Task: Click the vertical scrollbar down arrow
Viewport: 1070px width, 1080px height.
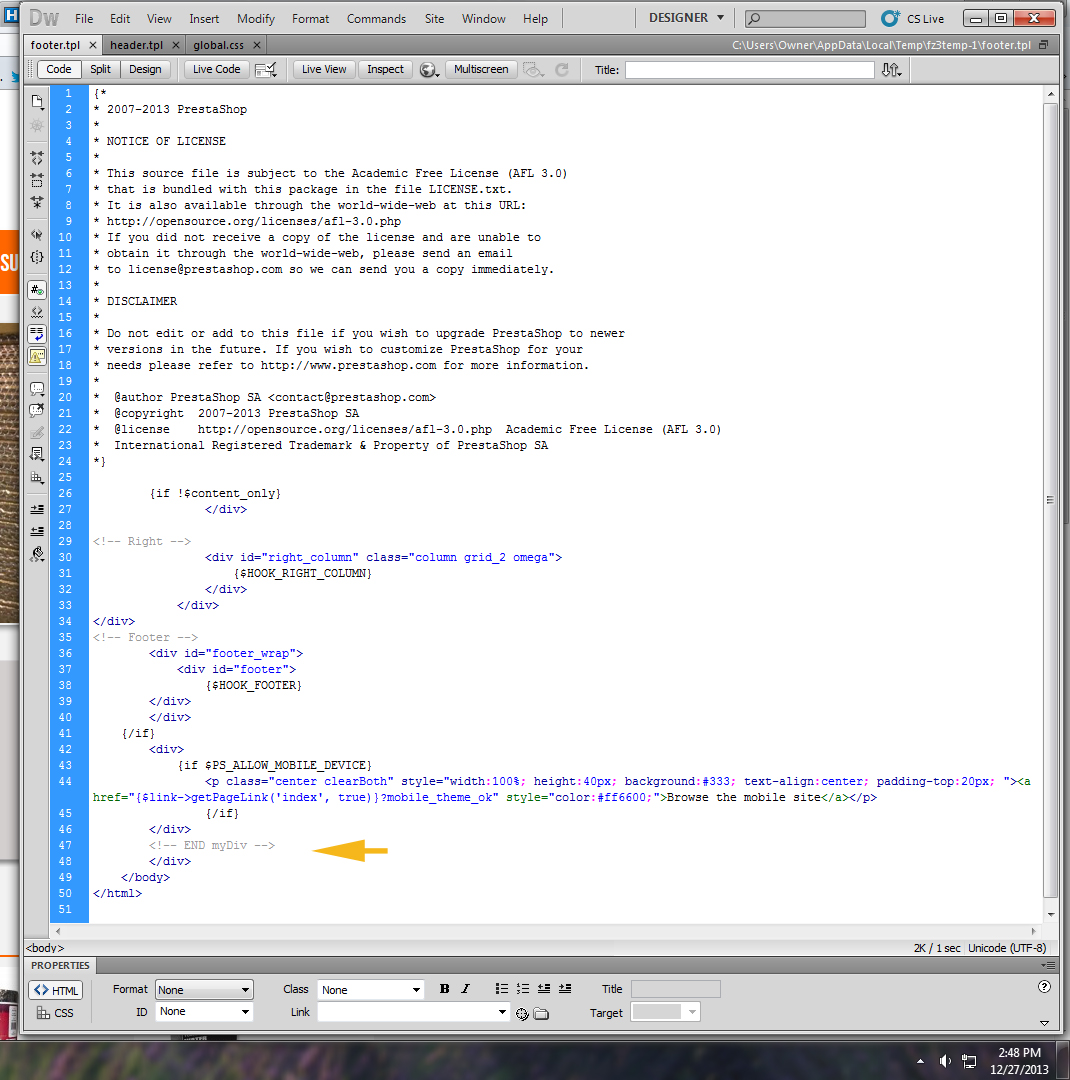Action: [1051, 914]
